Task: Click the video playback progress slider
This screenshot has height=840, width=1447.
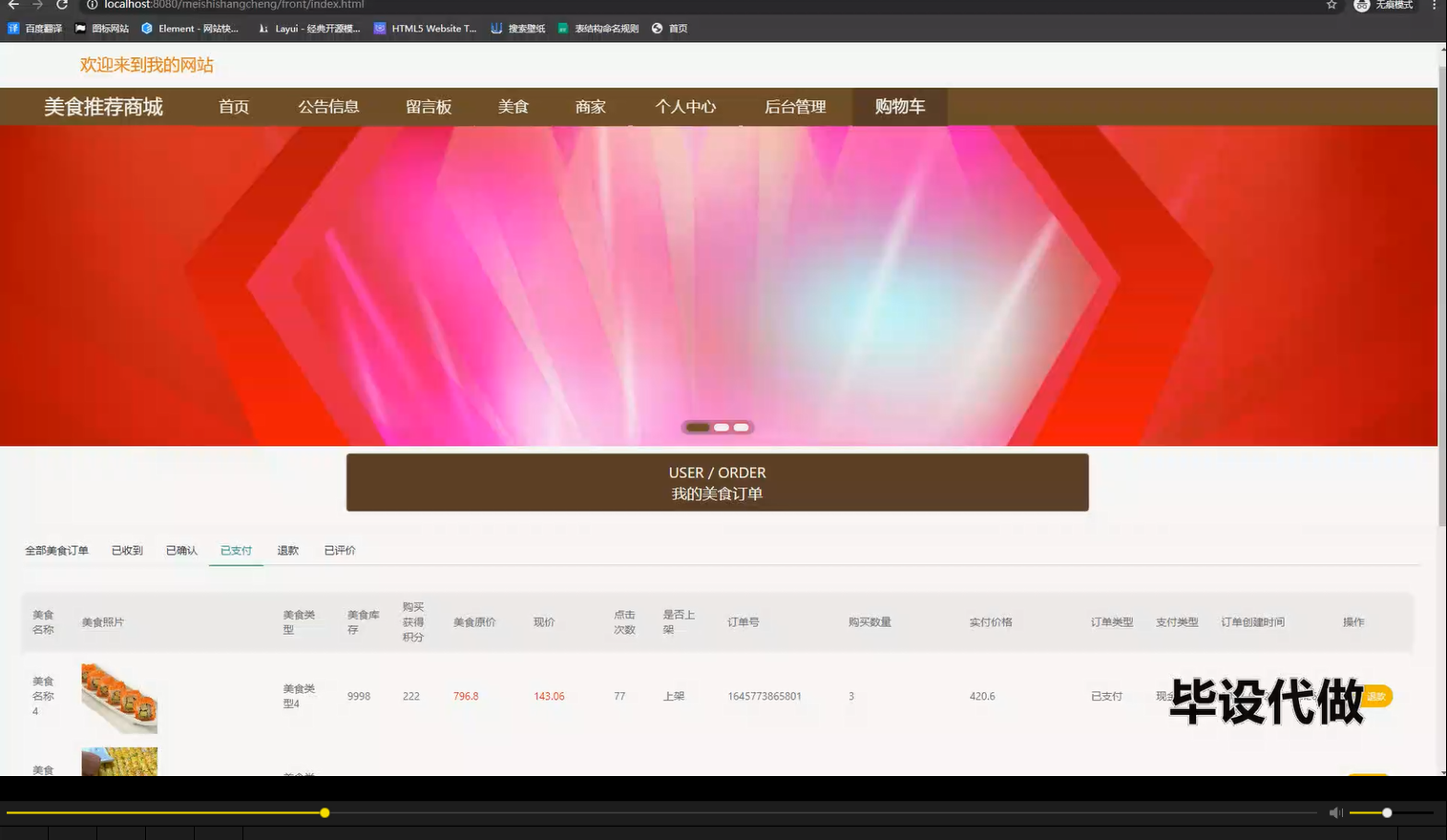Action: pos(325,812)
